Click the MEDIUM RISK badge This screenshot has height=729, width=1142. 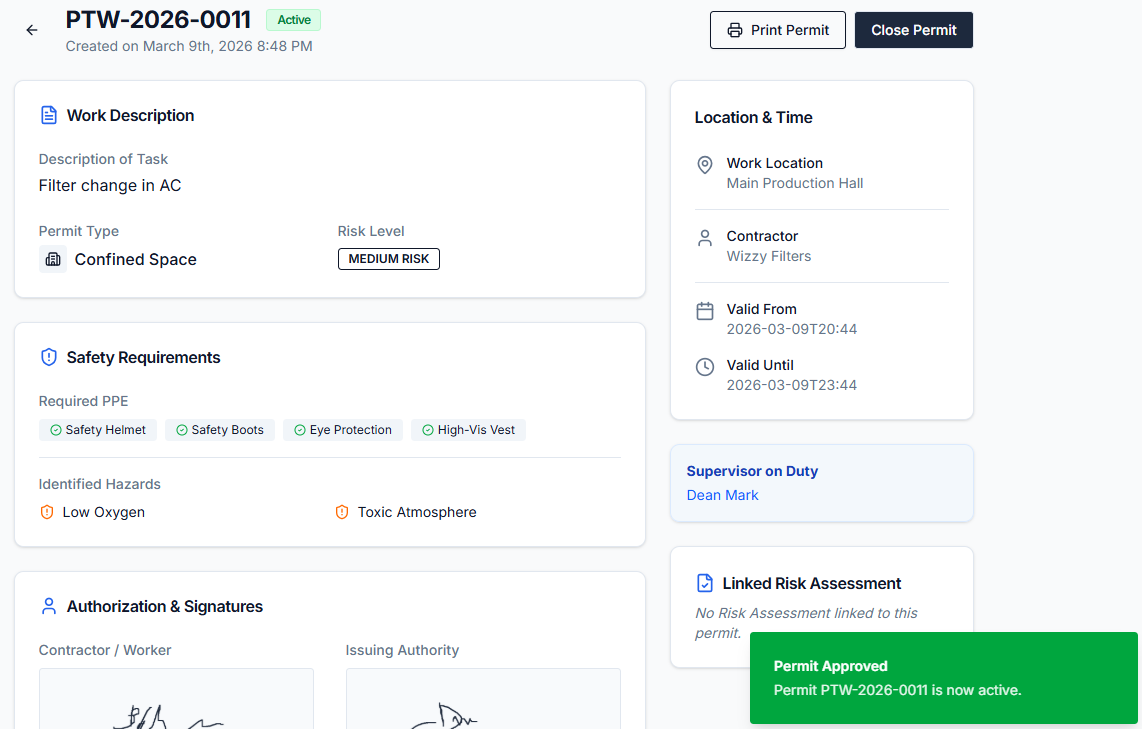pyautogui.click(x=389, y=259)
